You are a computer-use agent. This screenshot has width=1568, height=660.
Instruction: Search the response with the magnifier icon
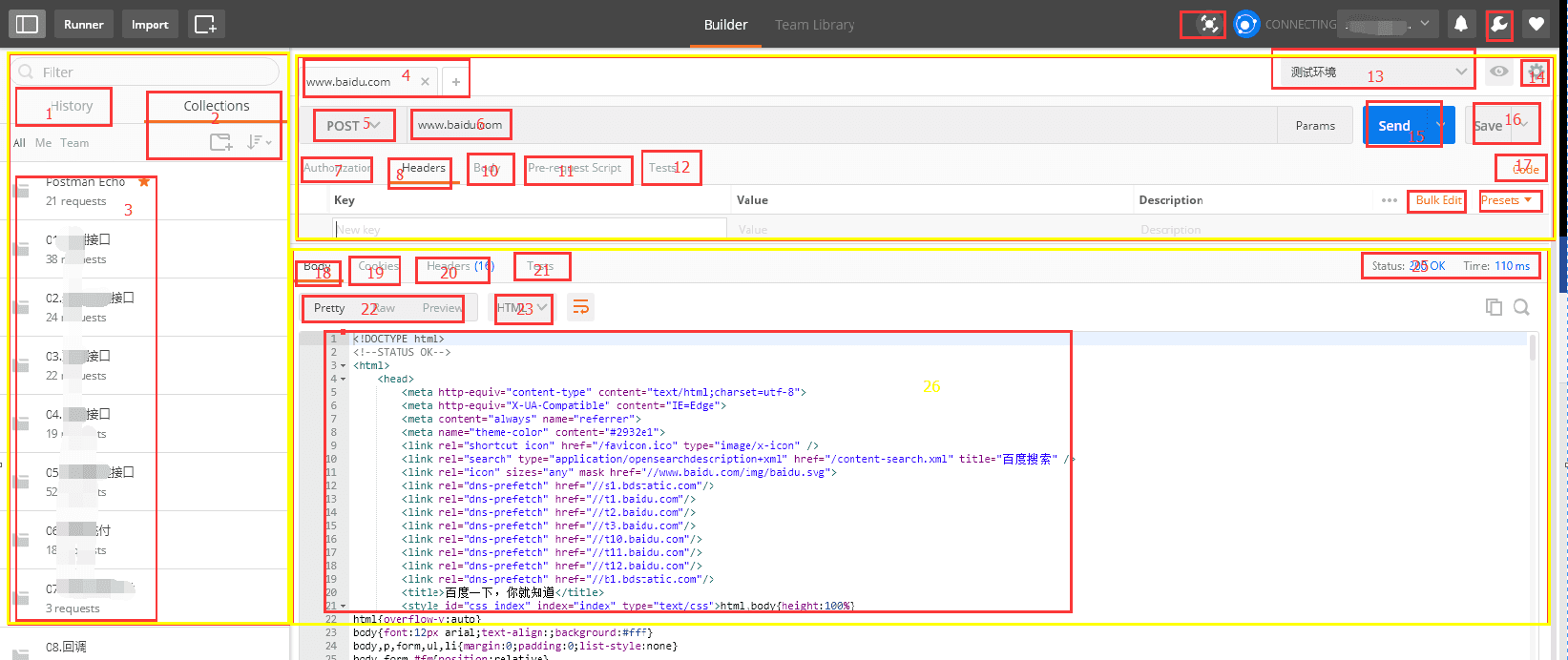click(1521, 307)
